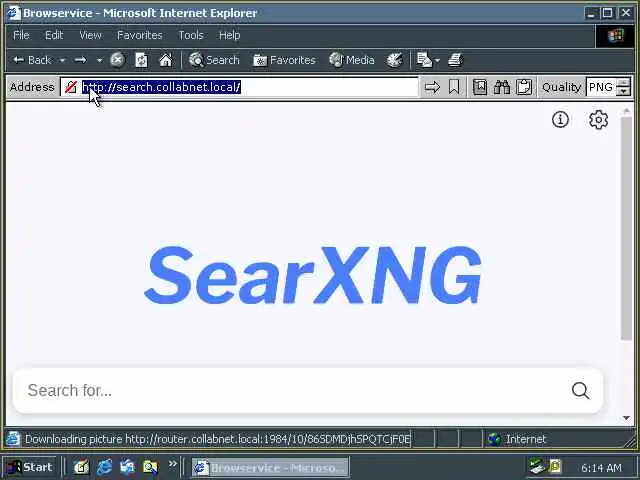
Task: Go forward with the Forward arrow
Action: pyautogui.click(x=81, y=60)
